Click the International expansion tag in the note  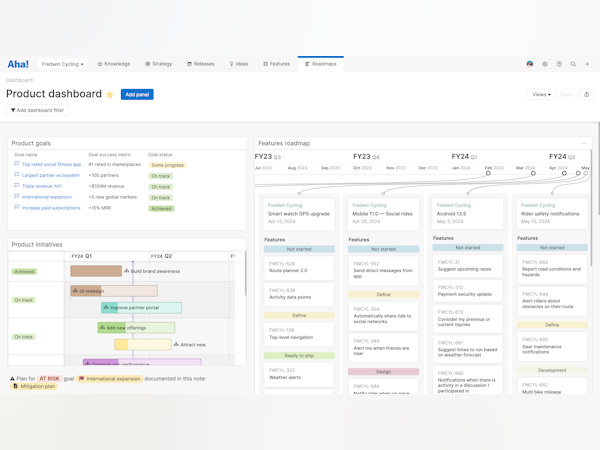[109, 378]
